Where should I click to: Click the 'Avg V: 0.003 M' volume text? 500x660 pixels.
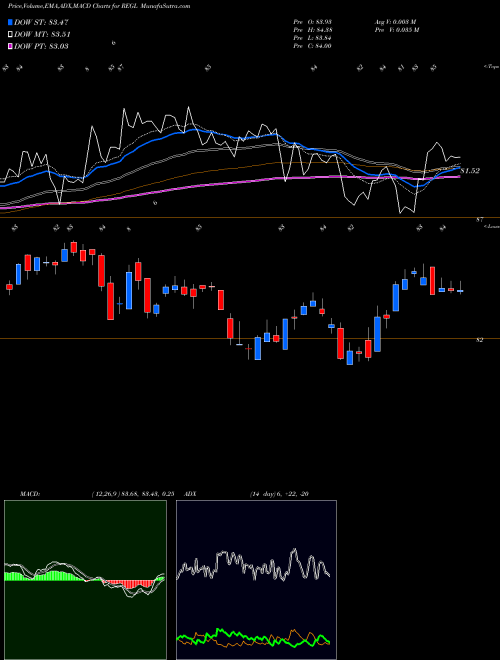(x=395, y=22)
